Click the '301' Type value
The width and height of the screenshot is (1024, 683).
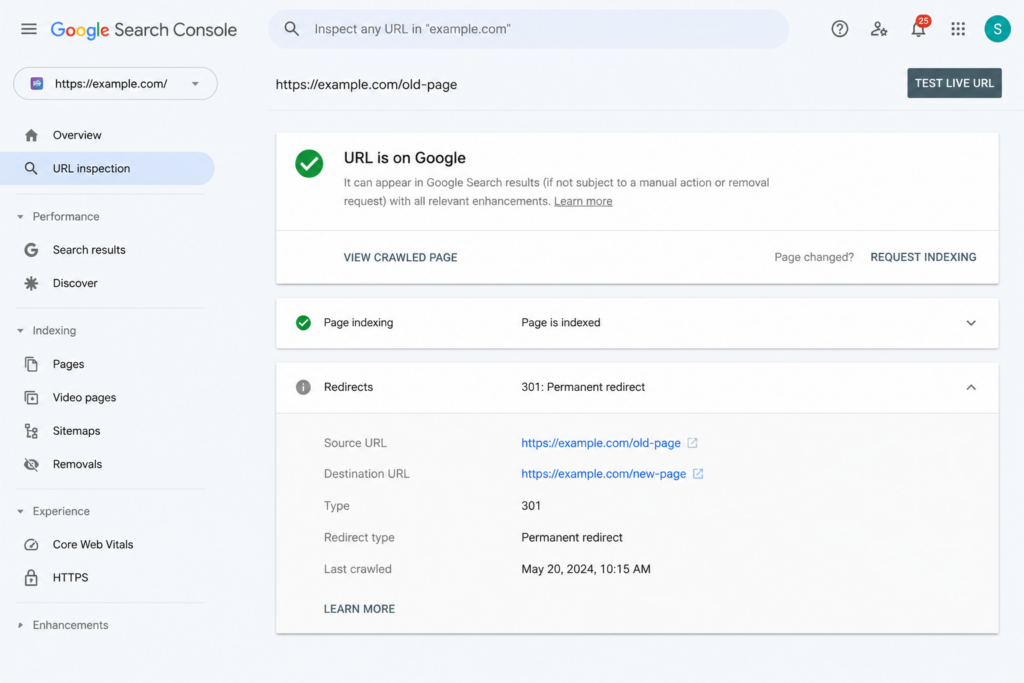pos(531,505)
